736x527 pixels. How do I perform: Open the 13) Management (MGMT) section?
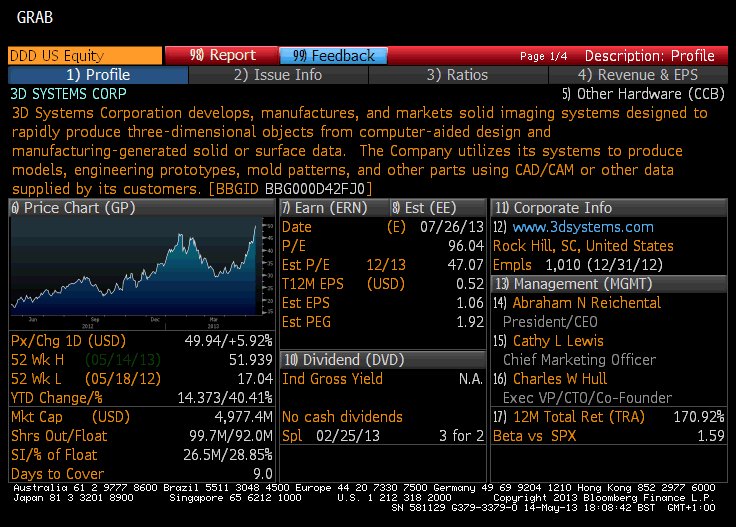[609, 284]
